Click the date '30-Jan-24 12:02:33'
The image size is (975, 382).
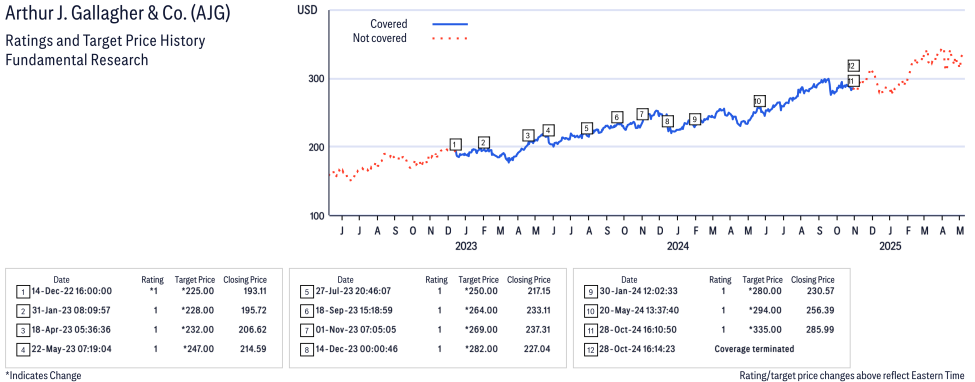click(640, 291)
